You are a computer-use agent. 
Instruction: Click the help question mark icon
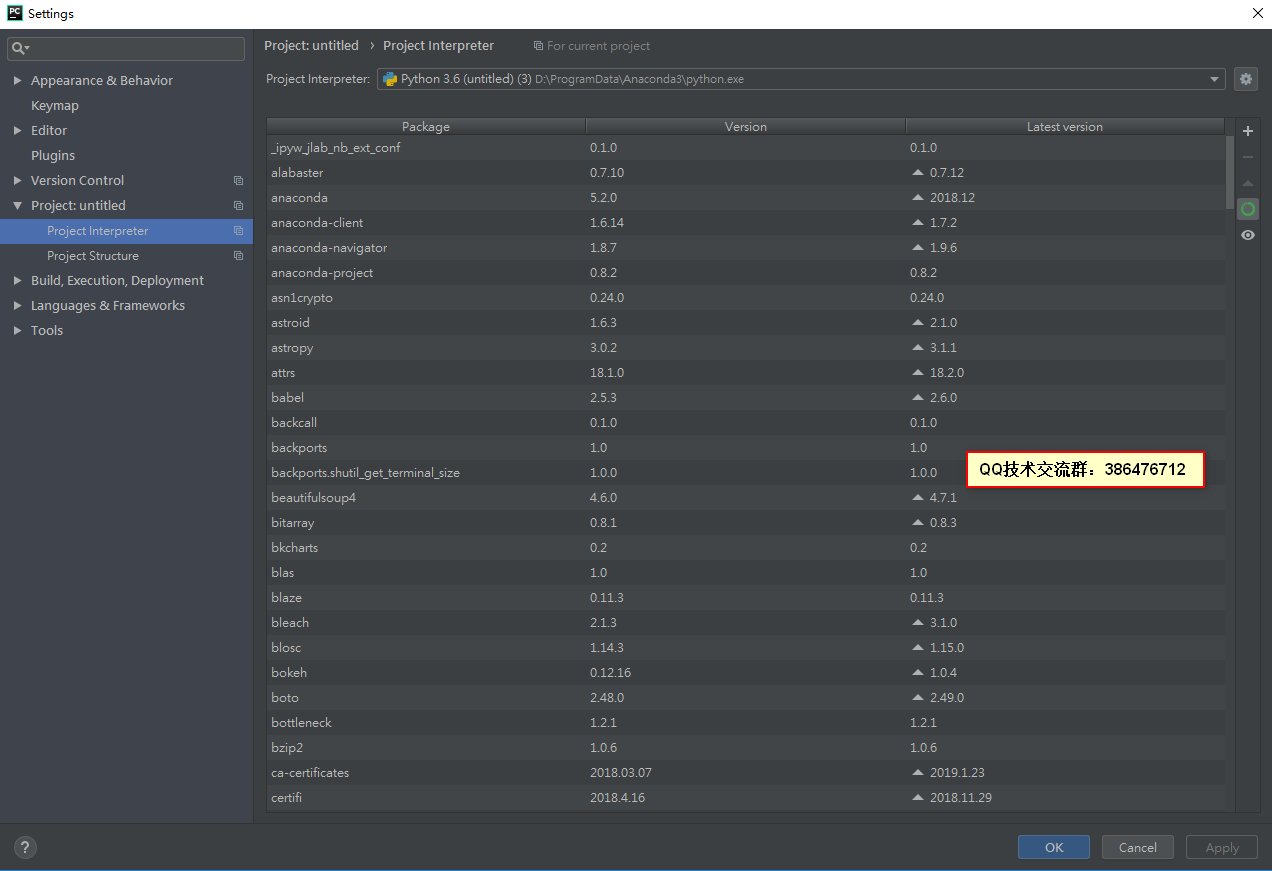coord(26,847)
